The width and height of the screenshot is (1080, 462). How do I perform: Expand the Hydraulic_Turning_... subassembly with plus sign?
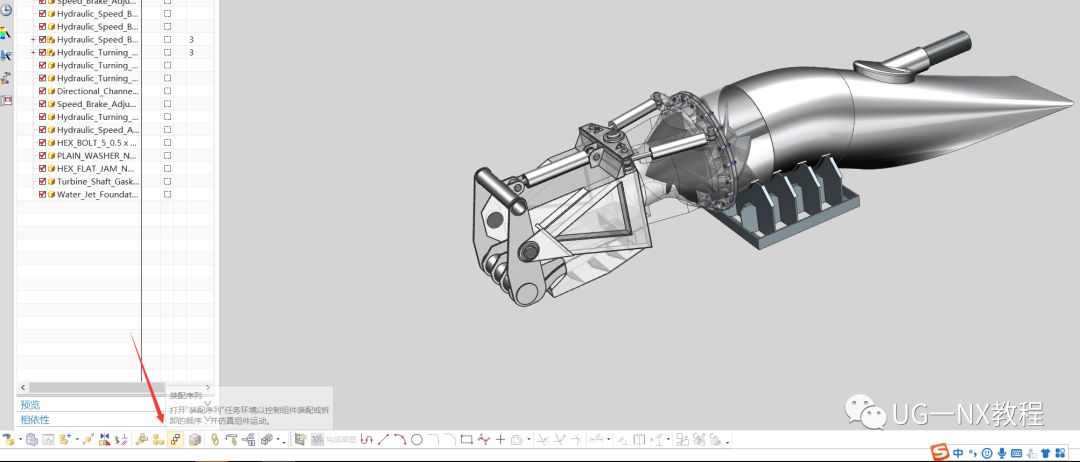point(33,52)
